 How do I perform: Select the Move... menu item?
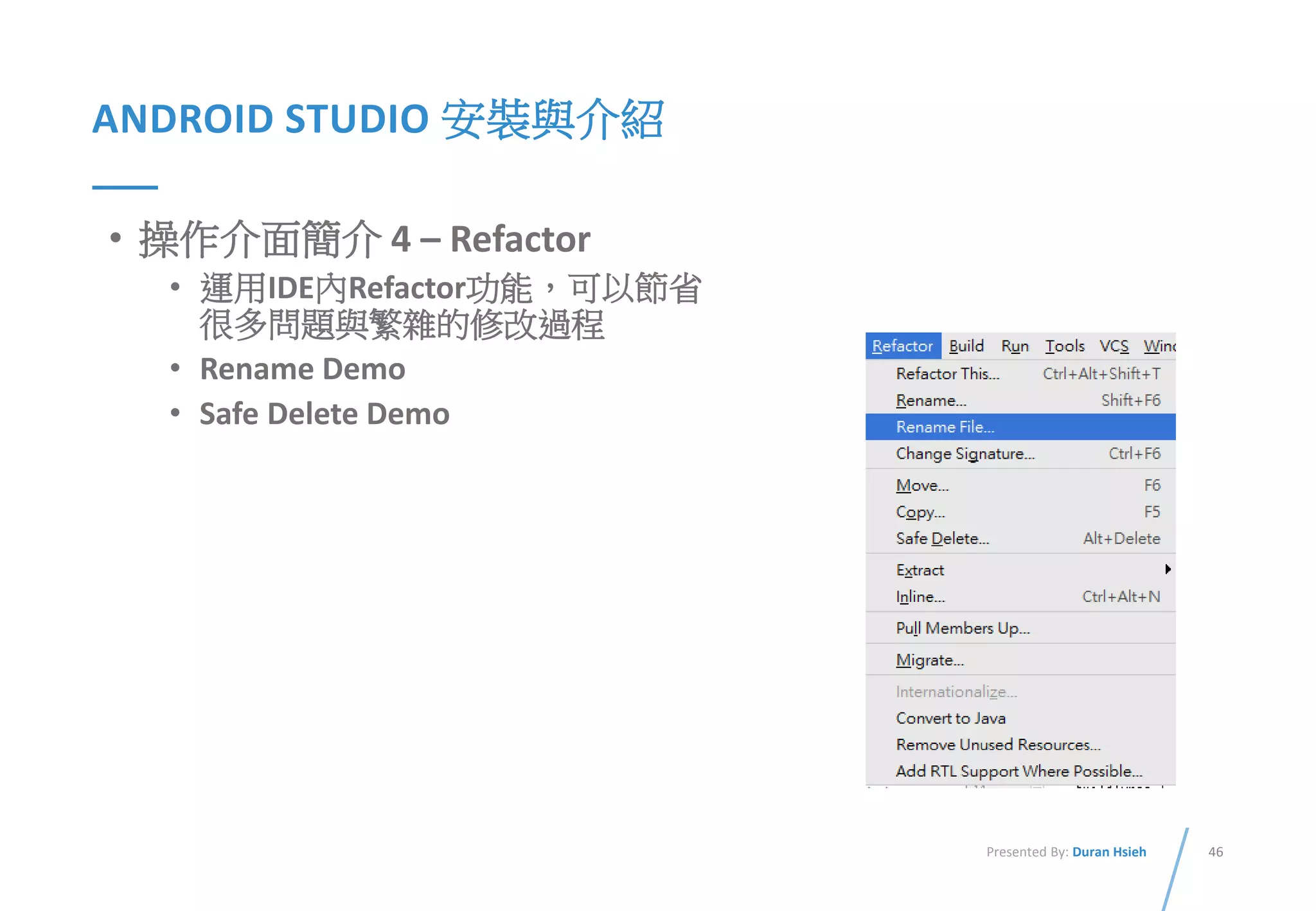pos(1020,486)
